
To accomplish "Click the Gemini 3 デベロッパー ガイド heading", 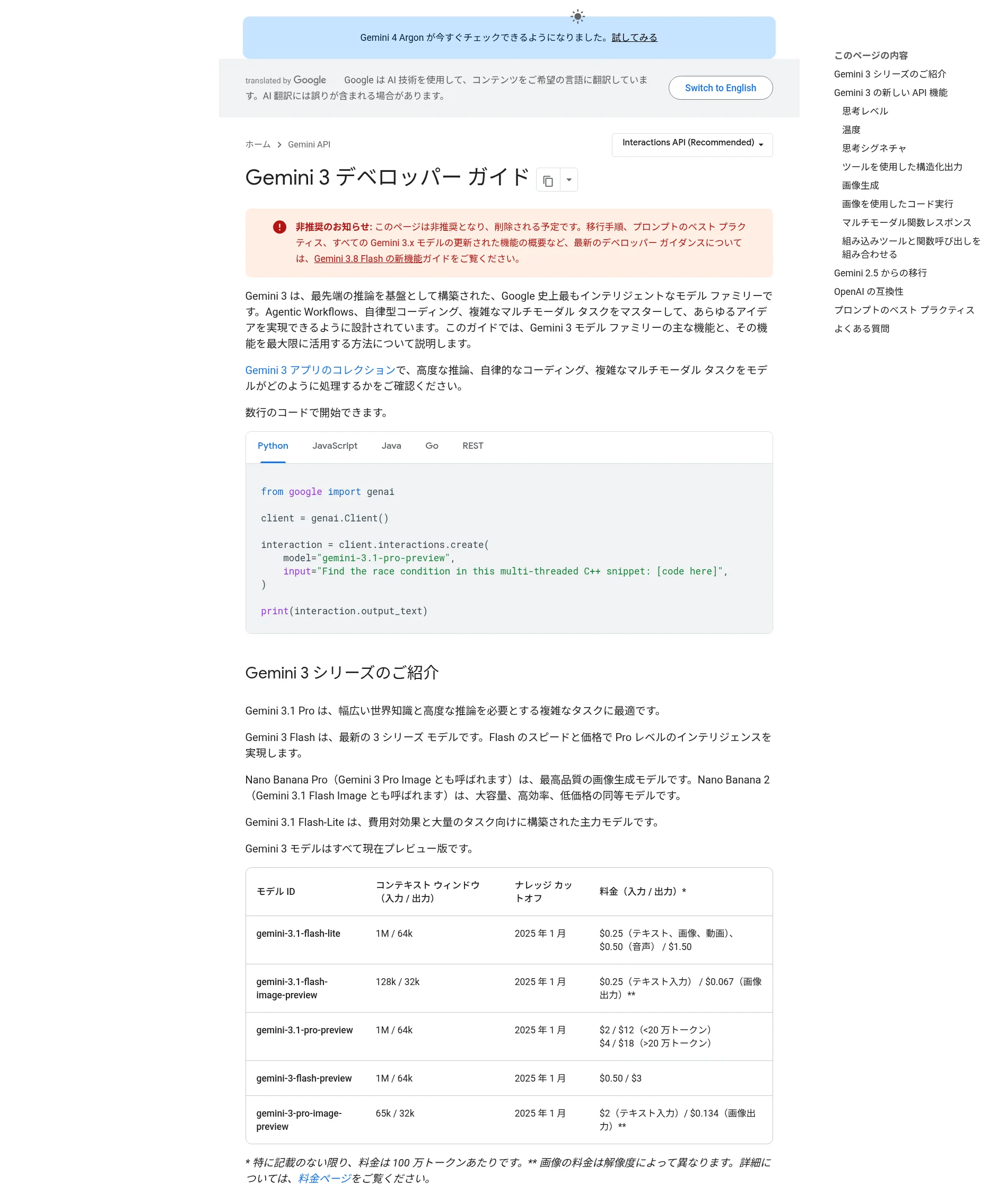I will tap(387, 177).
